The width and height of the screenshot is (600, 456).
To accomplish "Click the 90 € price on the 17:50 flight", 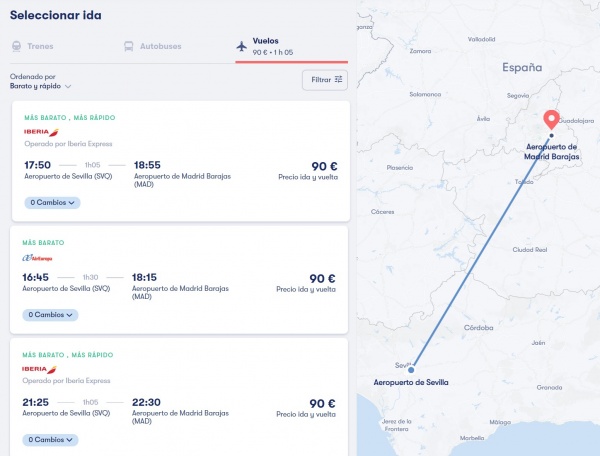I will click(322, 166).
